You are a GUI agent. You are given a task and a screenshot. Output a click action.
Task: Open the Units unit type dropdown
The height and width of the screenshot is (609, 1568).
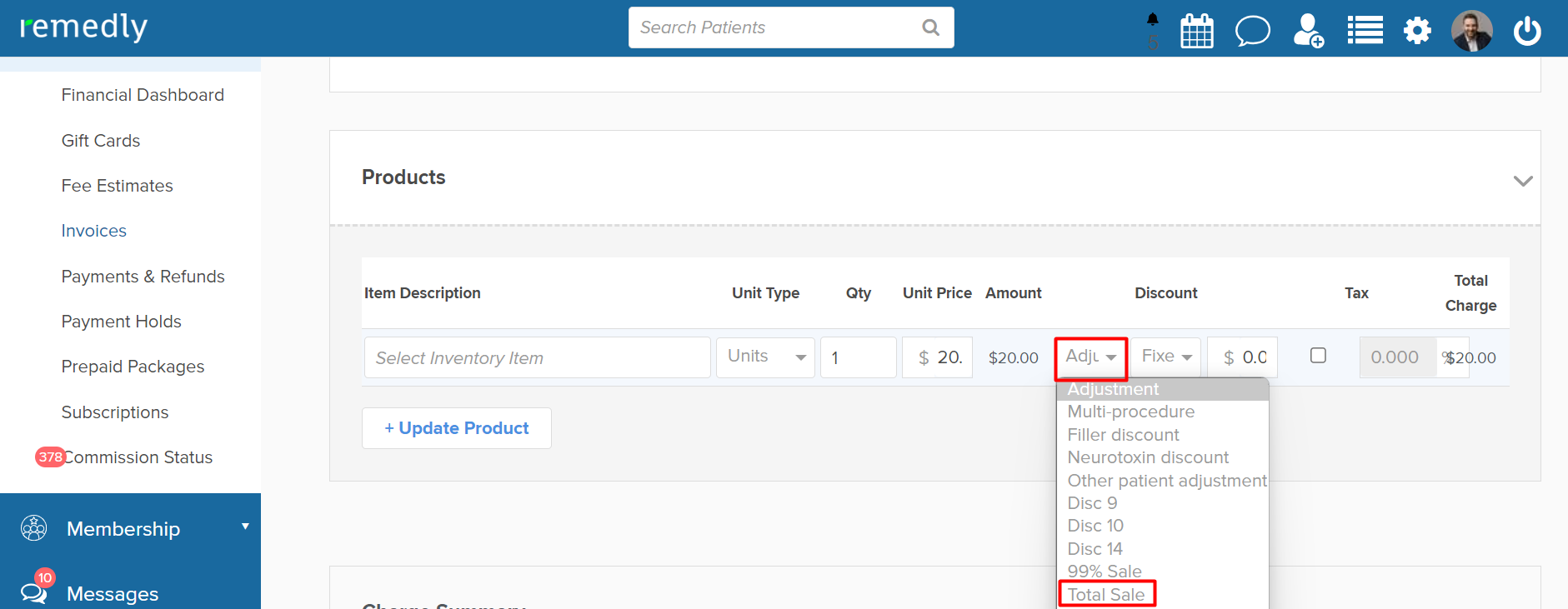(765, 357)
